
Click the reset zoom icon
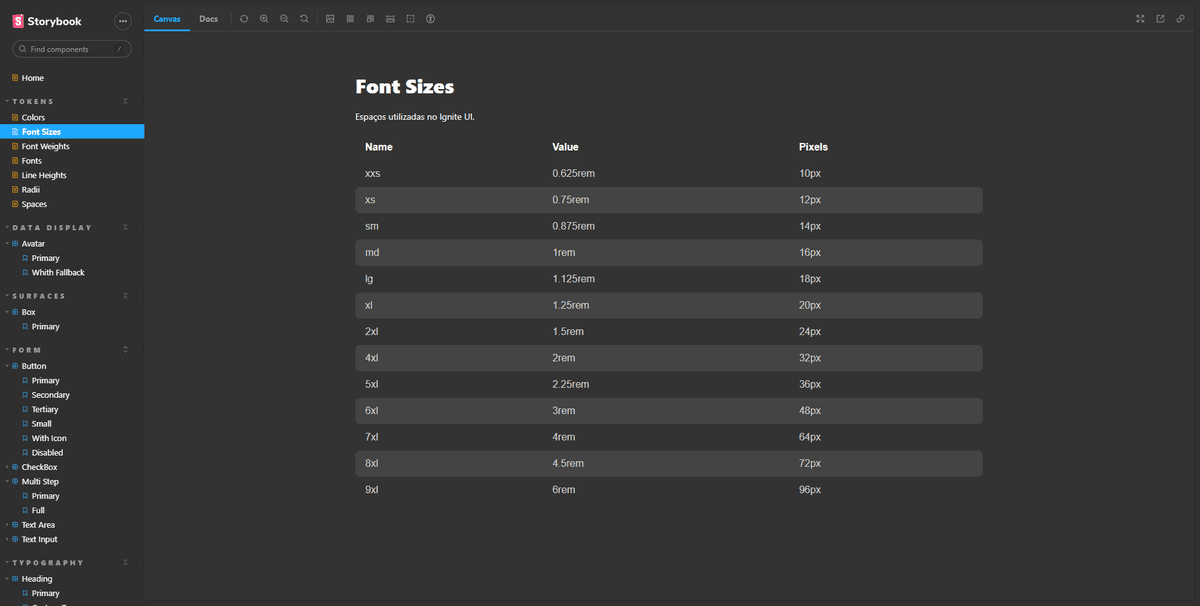304,19
